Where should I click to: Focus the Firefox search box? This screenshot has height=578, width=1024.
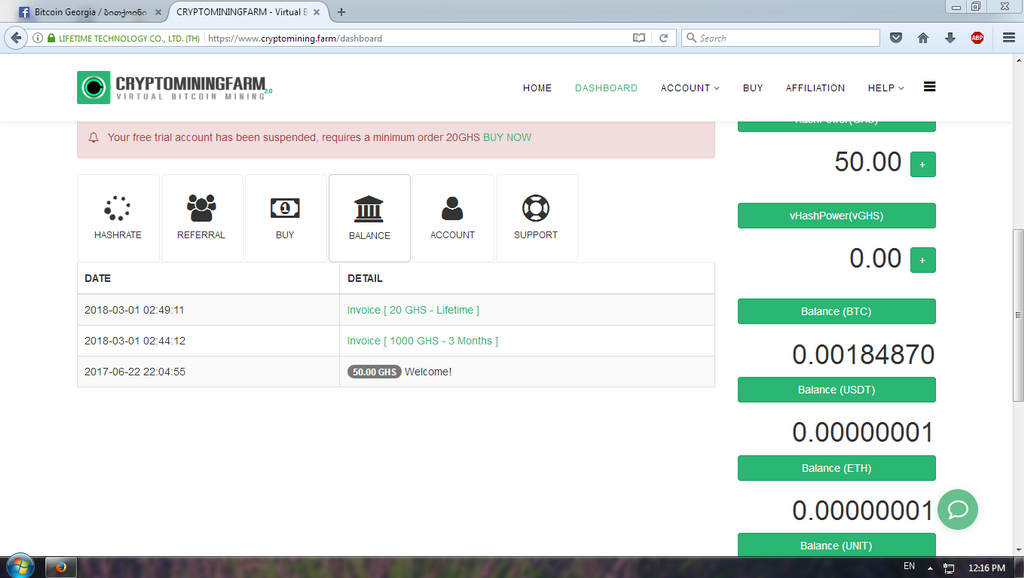coord(780,38)
